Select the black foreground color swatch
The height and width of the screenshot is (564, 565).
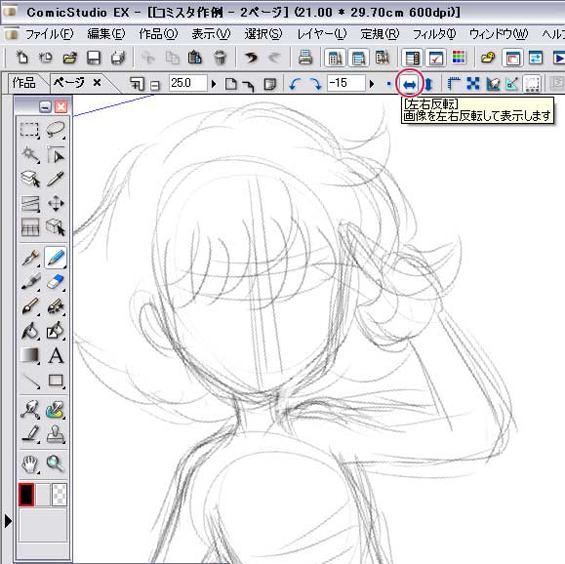tap(26, 494)
